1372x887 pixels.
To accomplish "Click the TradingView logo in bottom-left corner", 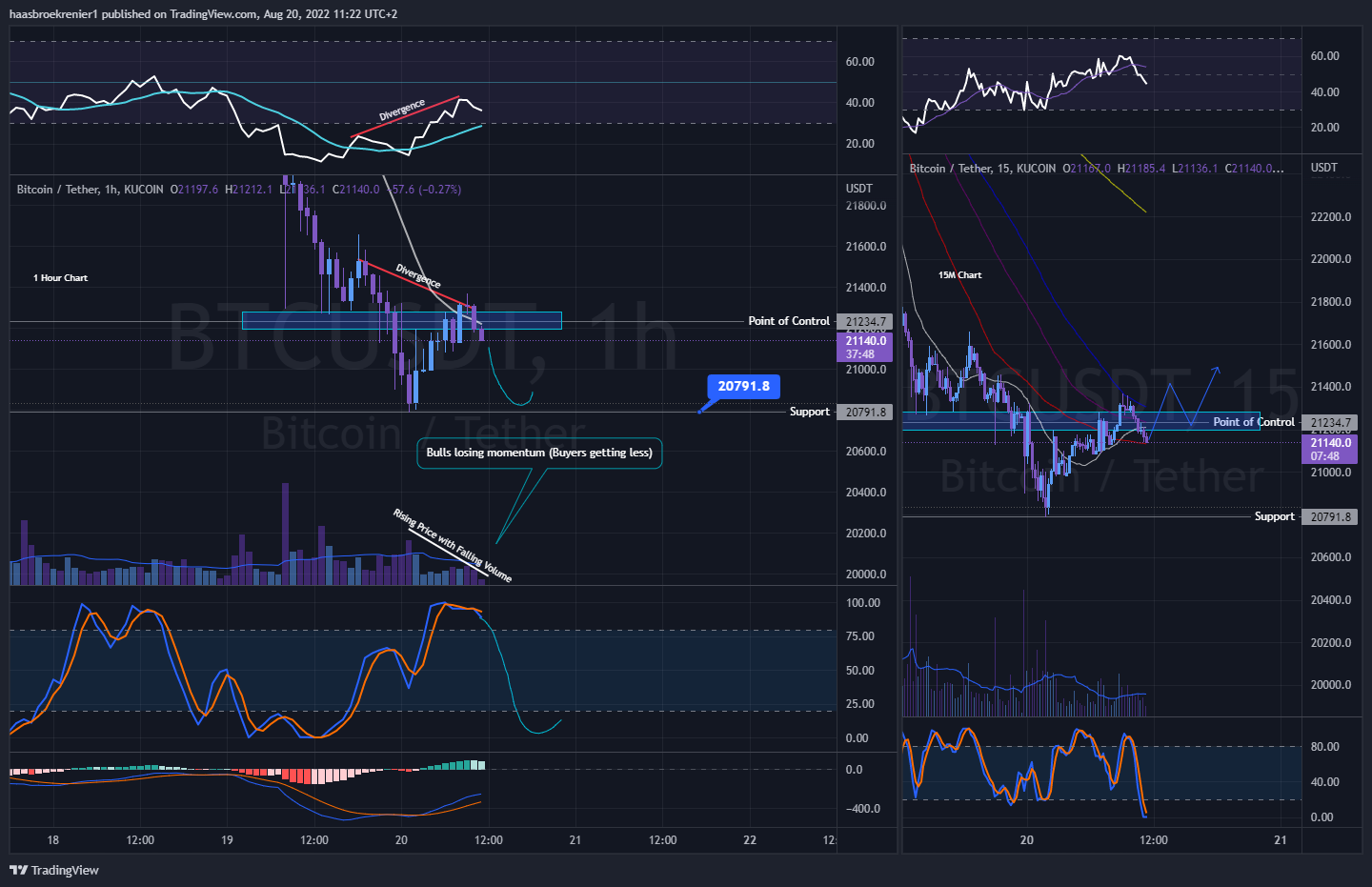I will (x=54, y=870).
